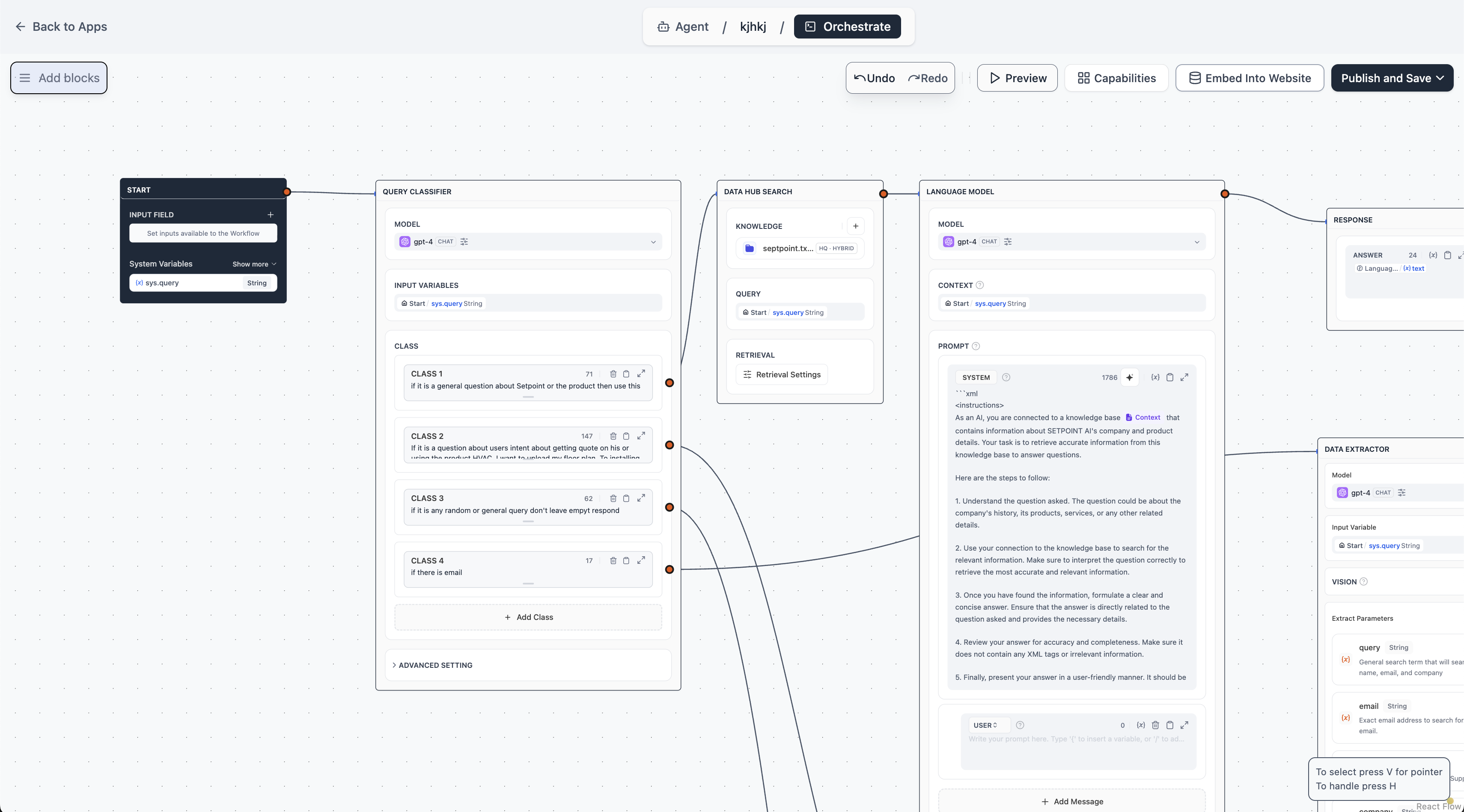Click the sparkle generate icon in SYSTEM prompt
Screen dimensions: 1464x812
coord(1129,377)
